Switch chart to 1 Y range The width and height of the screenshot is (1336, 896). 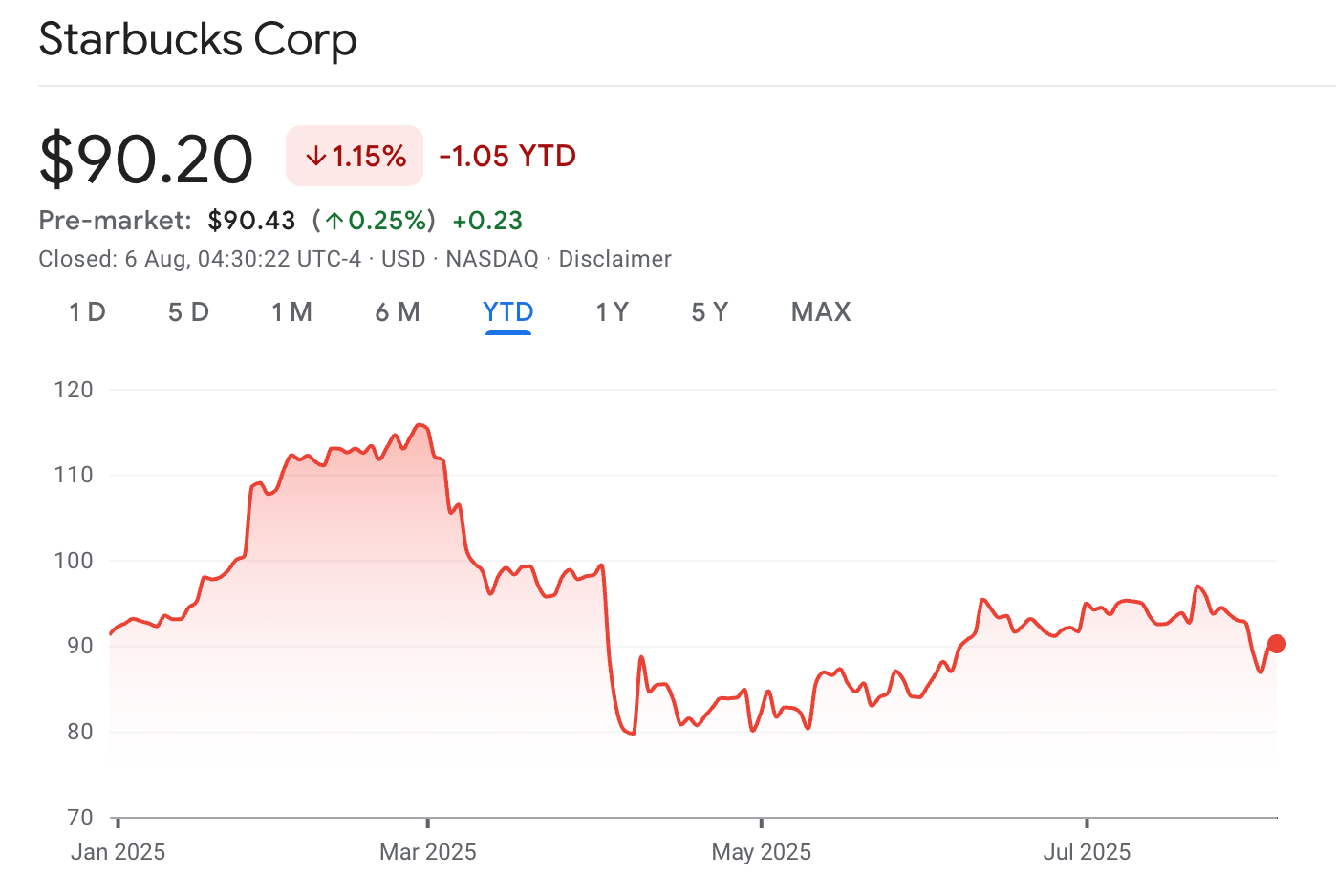[612, 312]
